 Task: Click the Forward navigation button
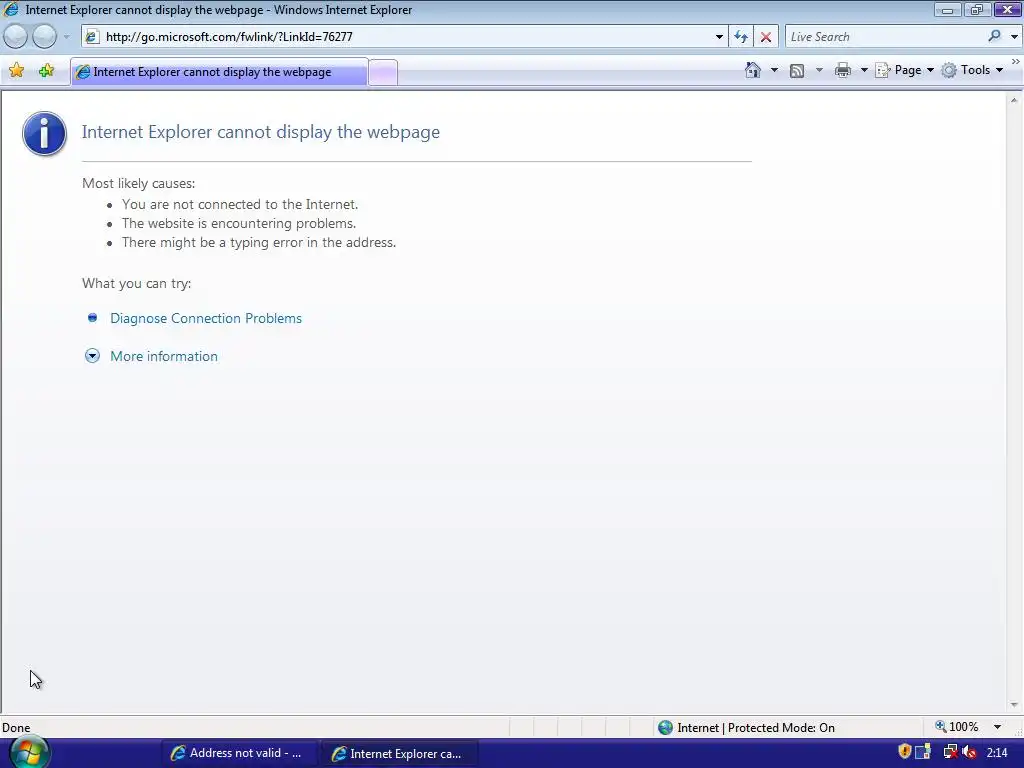[x=44, y=37]
